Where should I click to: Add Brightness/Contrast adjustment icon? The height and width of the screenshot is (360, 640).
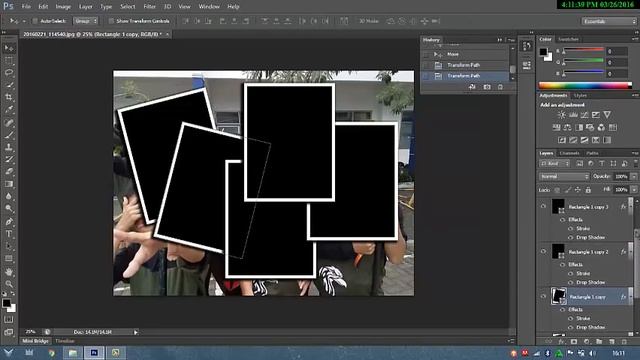click(562, 115)
